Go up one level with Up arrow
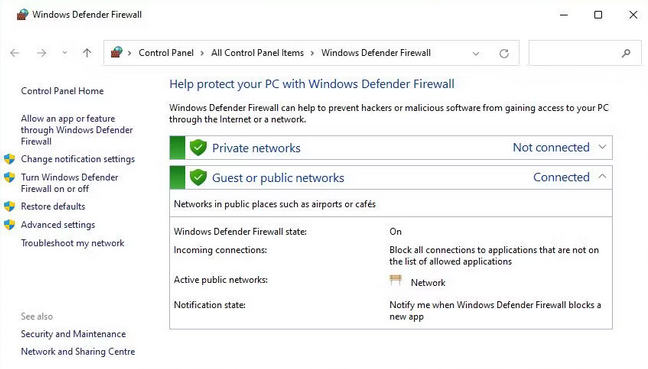 (87, 53)
